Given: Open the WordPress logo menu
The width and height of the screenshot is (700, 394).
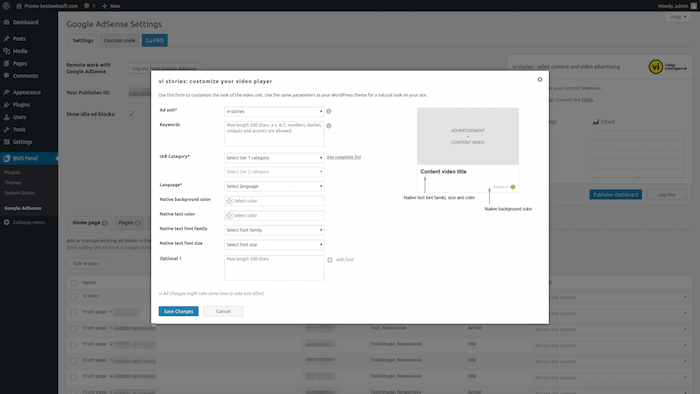Looking at the screenshot, I should [x=6, y=6].
